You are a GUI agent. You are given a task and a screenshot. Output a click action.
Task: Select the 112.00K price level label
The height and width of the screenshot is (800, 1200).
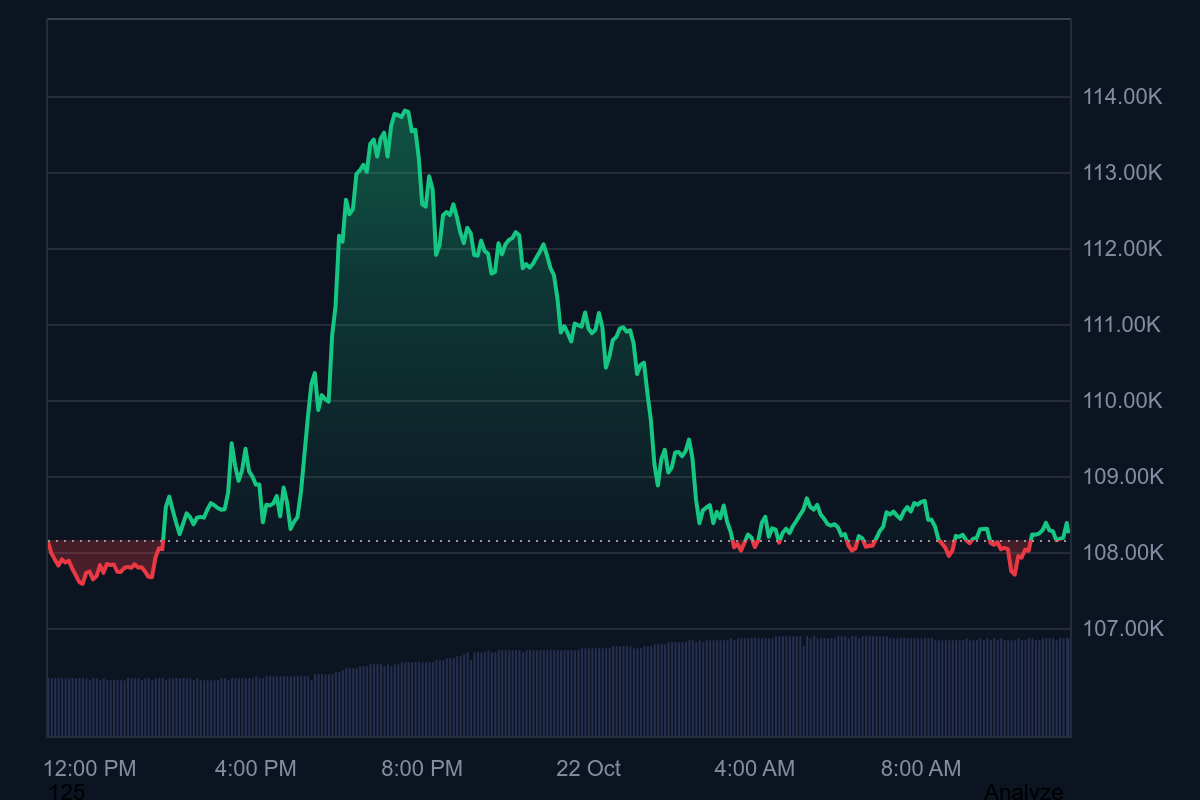tap(1122, 249)
